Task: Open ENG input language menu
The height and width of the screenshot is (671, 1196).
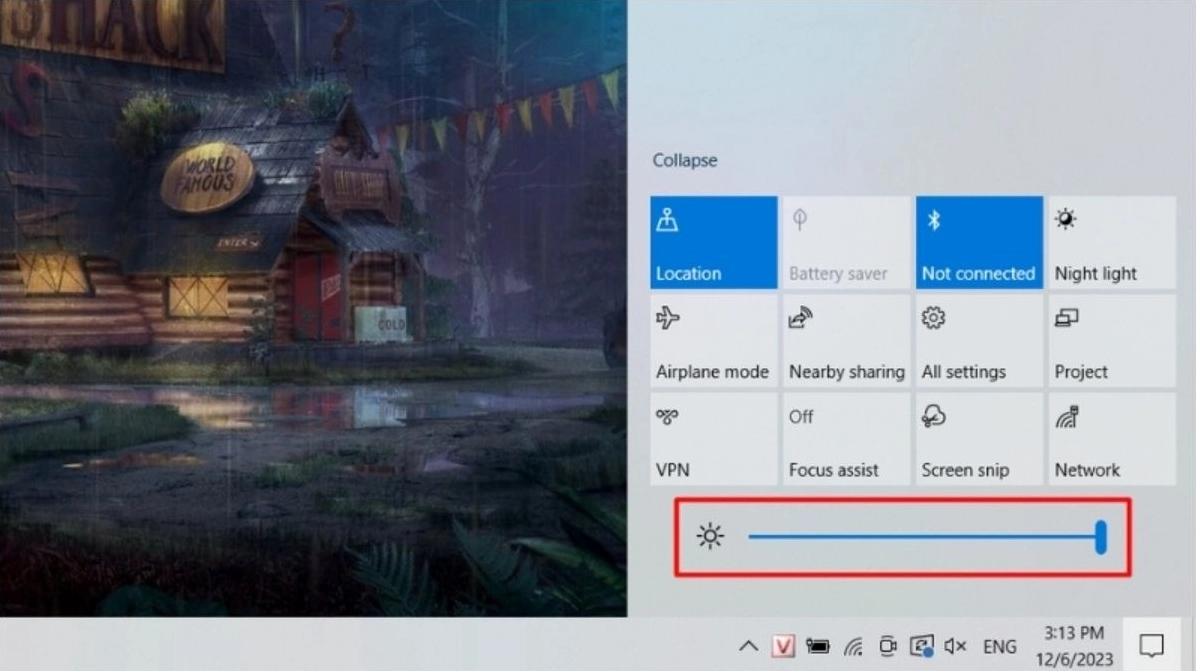Action: pyautogui.click(x=999, y=646)
